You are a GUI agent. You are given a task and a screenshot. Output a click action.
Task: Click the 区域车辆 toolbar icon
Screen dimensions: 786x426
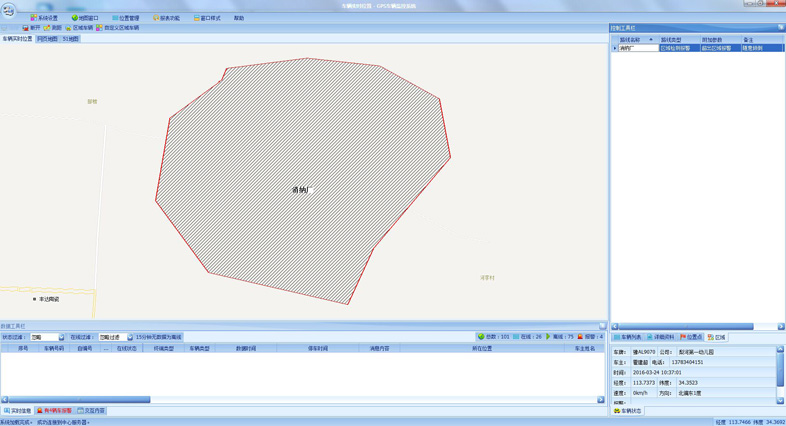(x=69, y=28)
